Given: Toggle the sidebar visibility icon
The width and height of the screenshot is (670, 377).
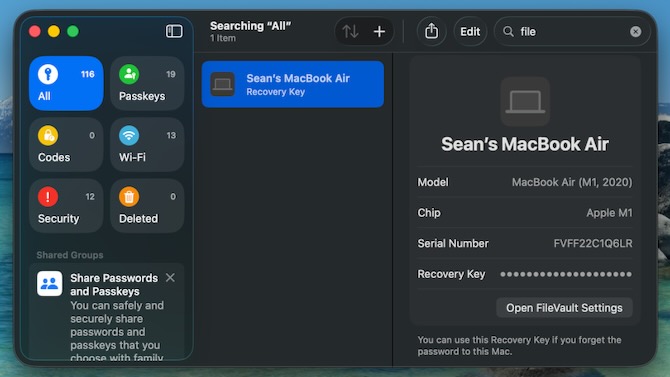Looking at the screenshot, I should [174, 31].
